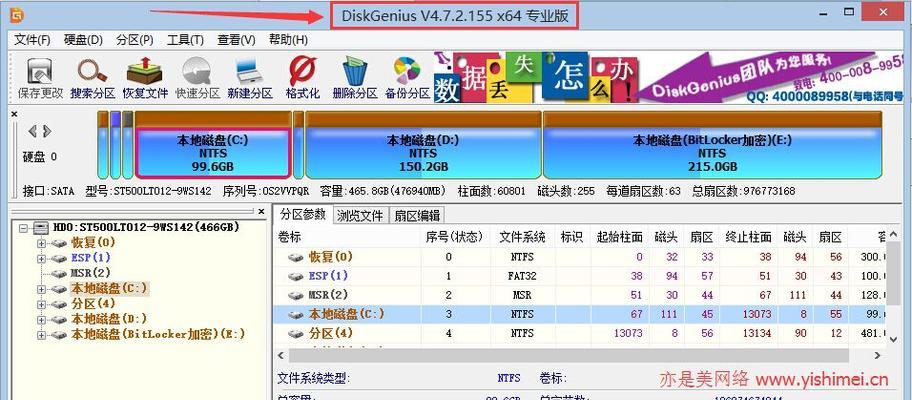Viewport: 912px width, 400px height.
Task: Click the 快速分区 quick partition icon
Action: 198,78
